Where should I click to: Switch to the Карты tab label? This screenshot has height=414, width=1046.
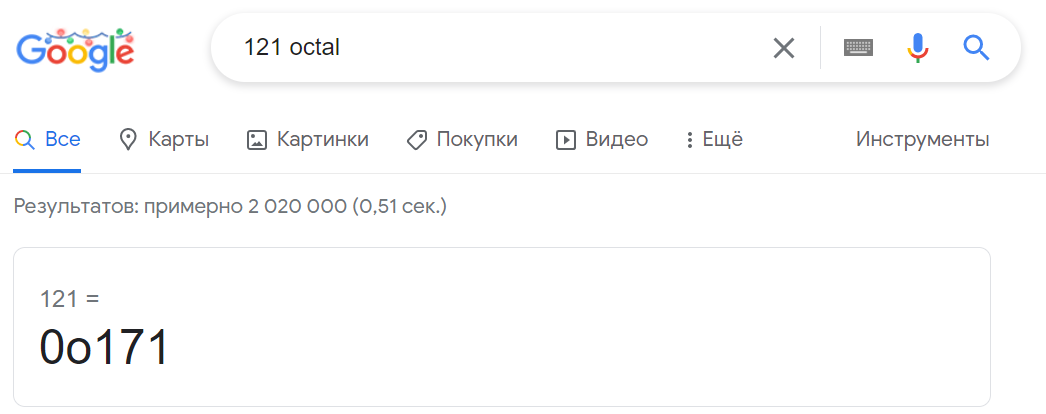(178, 140)
